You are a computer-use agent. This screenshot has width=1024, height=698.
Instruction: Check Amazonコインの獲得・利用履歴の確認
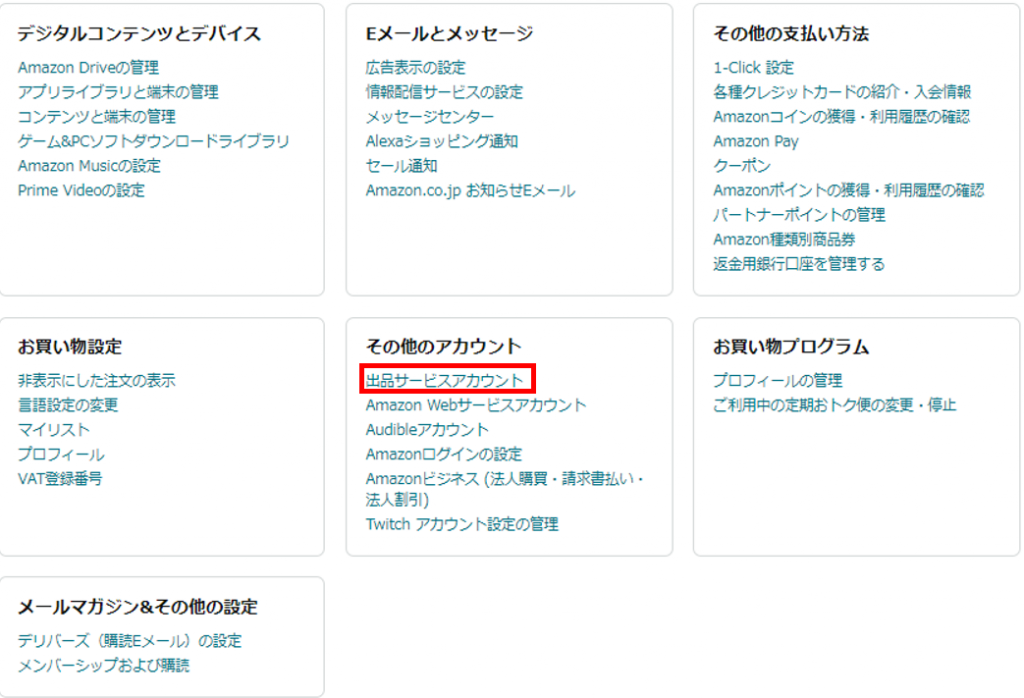pyautogui.click(x=841, y=117)
